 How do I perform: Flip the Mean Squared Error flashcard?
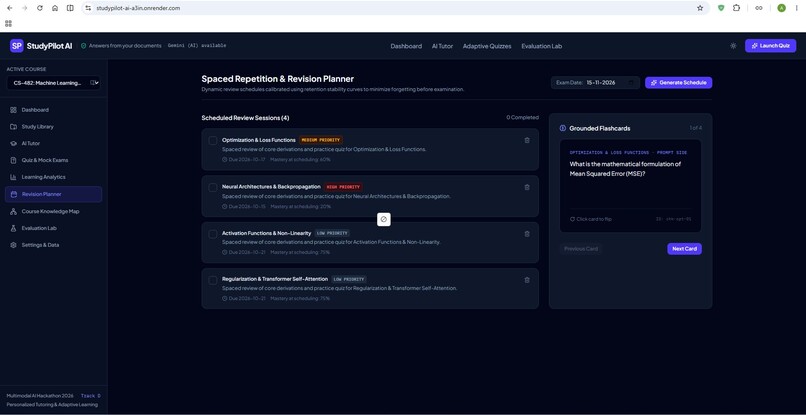(630, 186)
